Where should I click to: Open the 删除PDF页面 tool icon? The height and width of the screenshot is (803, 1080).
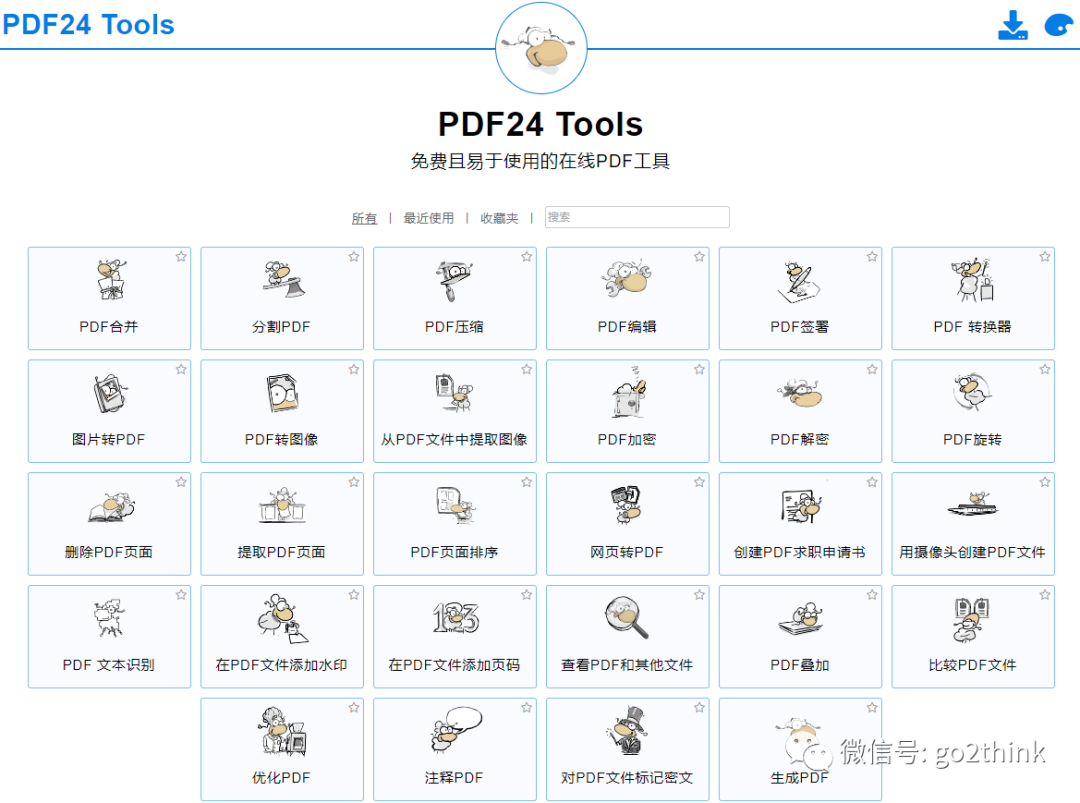[111, 508]
